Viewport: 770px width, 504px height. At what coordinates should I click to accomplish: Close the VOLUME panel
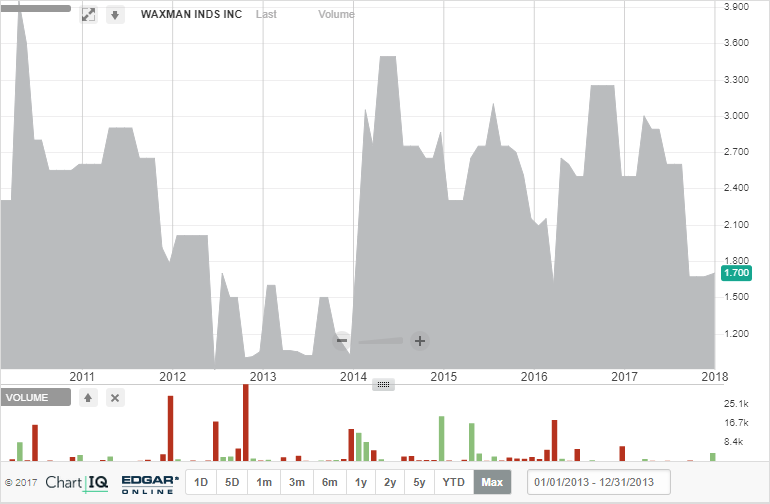tap(115, 397)
